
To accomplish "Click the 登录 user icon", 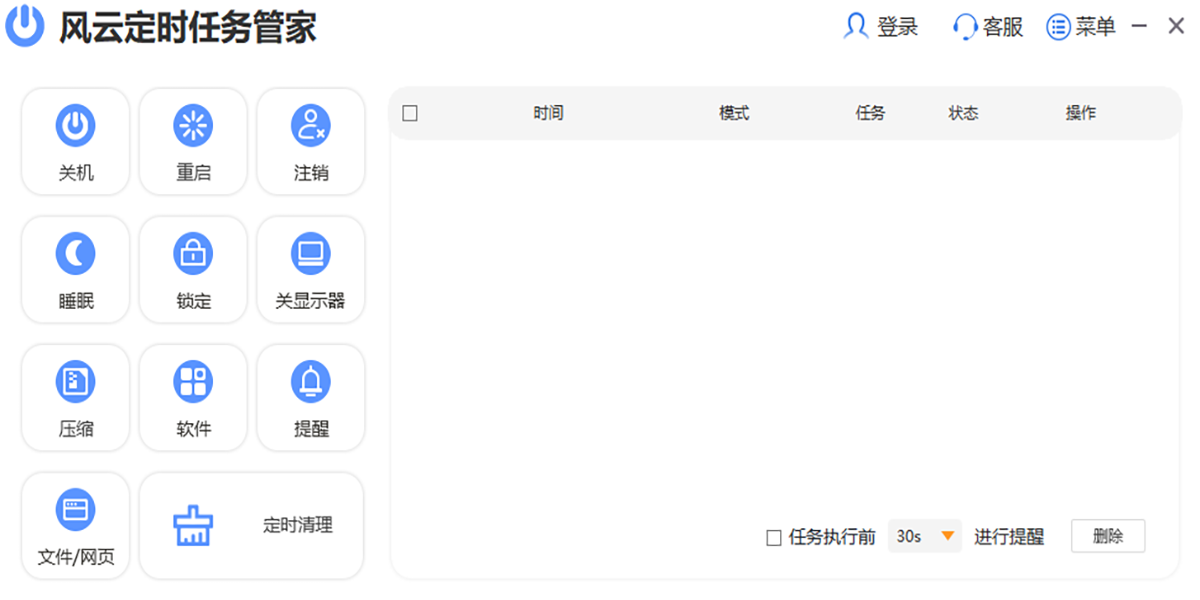I will (x=856, y=26).
